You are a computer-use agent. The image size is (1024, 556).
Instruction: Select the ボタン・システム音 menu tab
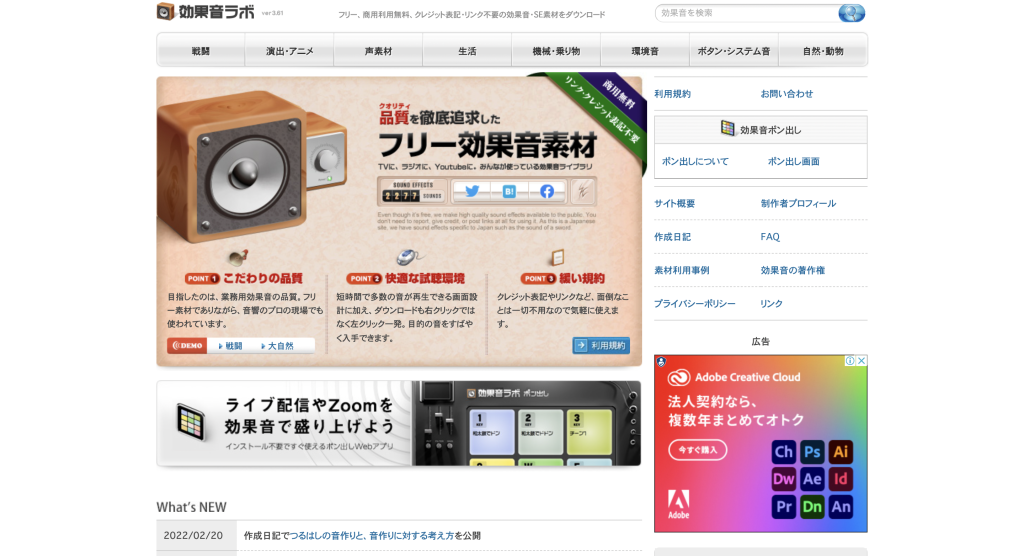click(x=733, y=50)
